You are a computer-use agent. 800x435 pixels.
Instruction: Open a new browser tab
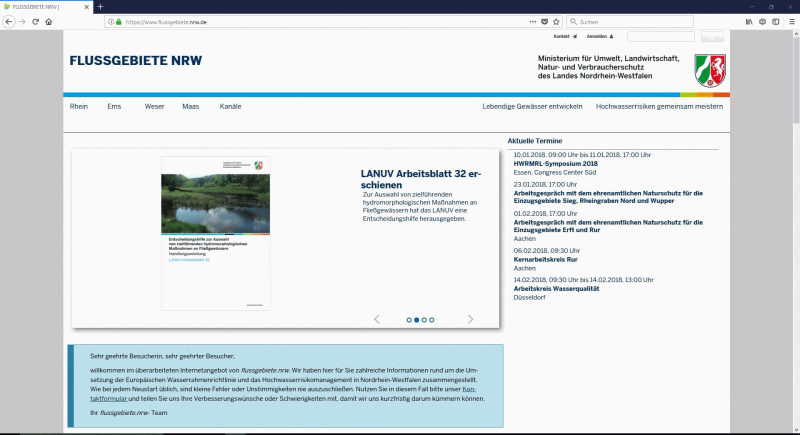pyautogui.click(x=101, y=7)
